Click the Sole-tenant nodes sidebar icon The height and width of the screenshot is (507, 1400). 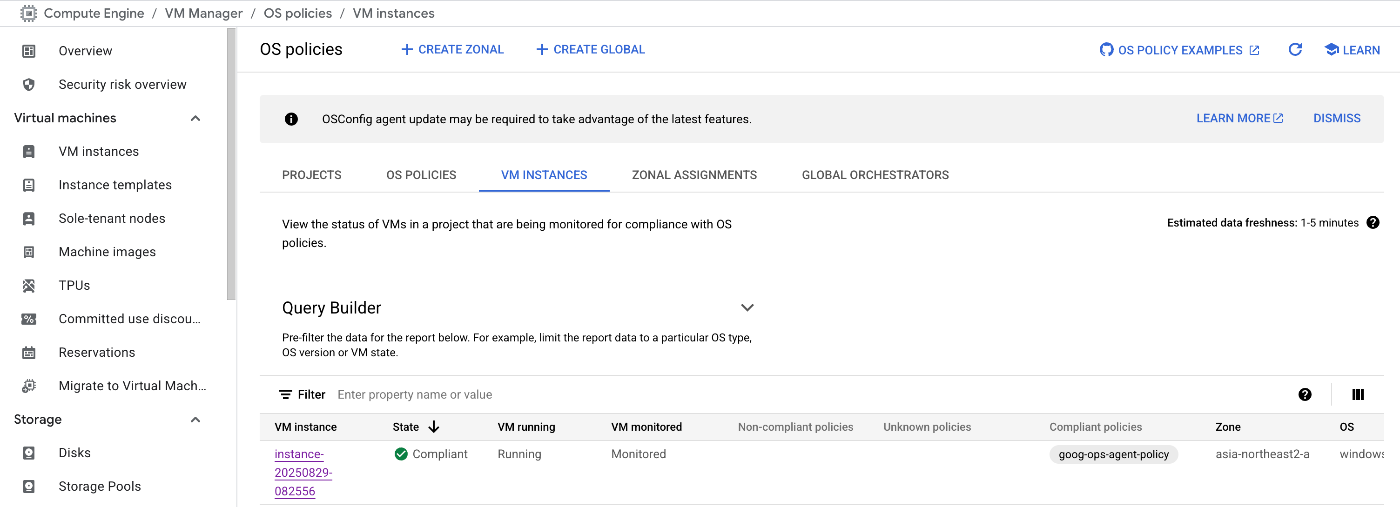(29, 219)
